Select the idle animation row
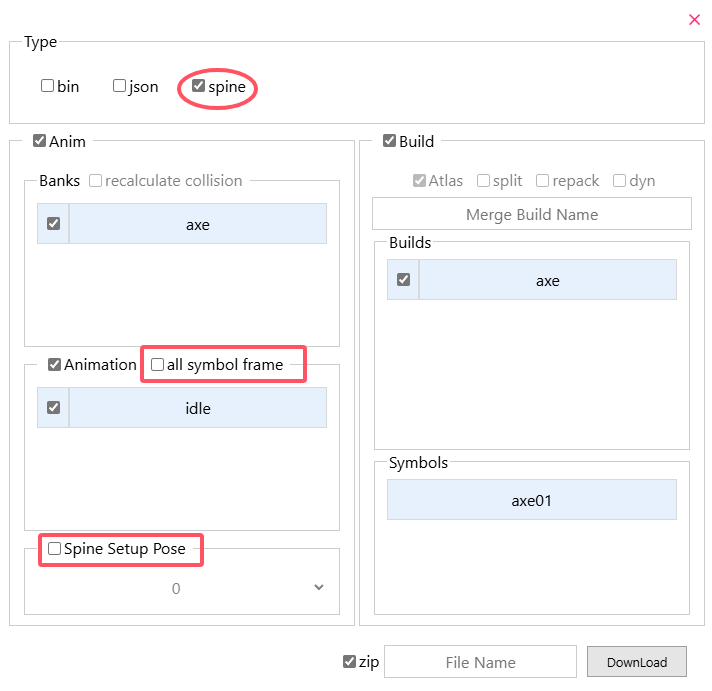 click(198, 408)
